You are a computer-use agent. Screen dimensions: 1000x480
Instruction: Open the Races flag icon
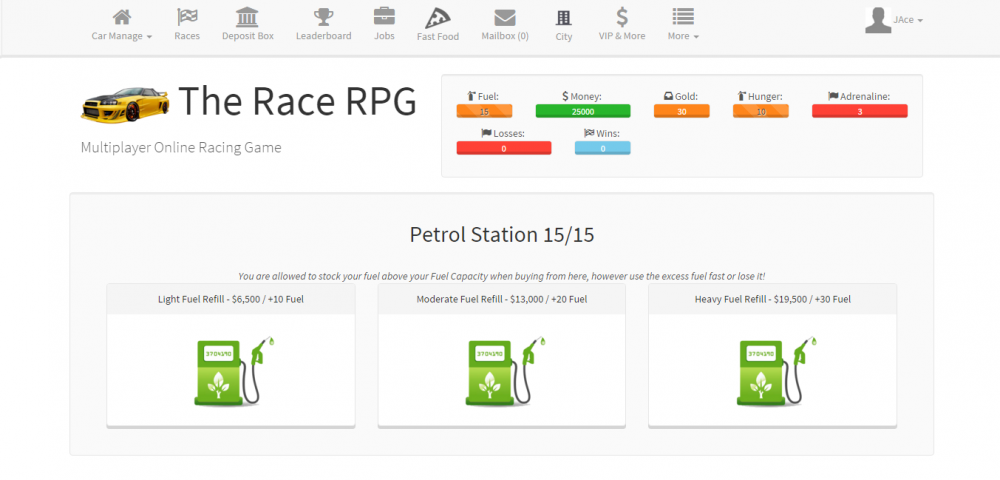pyautogui.click(x=187, y=18)
